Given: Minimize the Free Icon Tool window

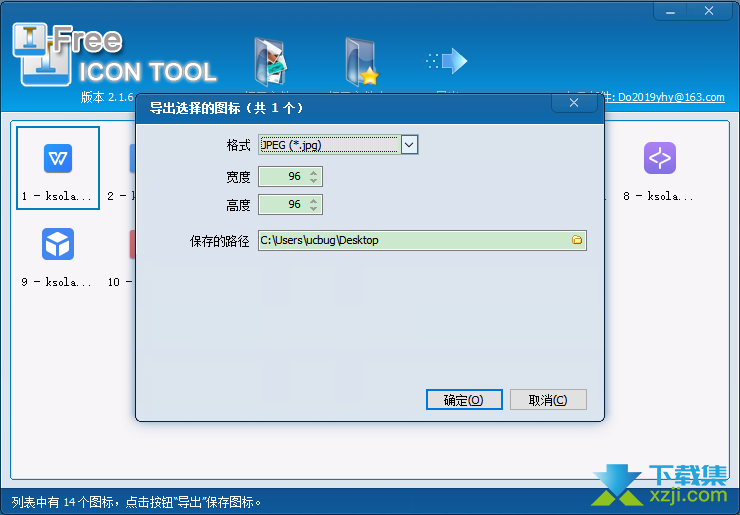Looking at the screenshot, I should tap(670, 11).
